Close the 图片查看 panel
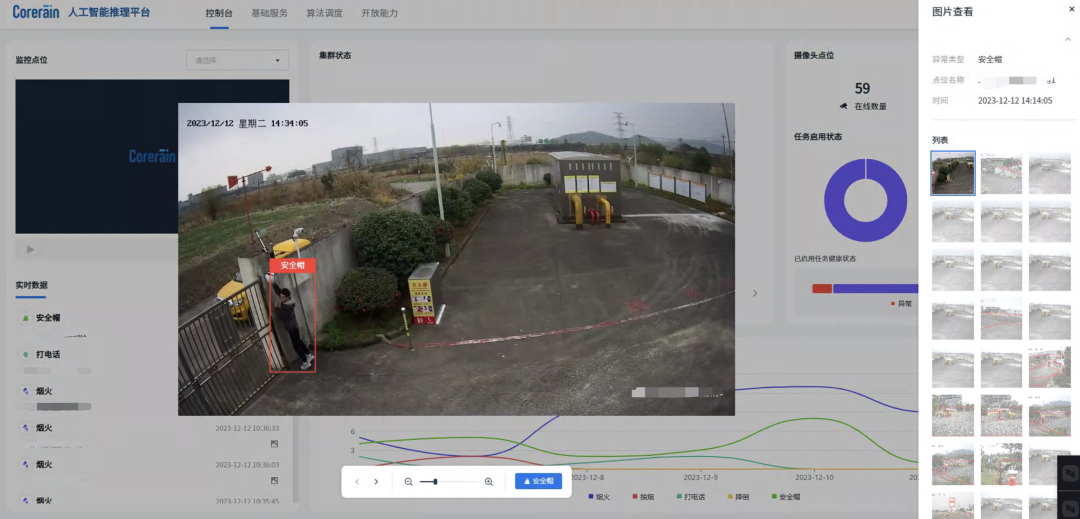 pyautogui.click(x=1072, y=10)
